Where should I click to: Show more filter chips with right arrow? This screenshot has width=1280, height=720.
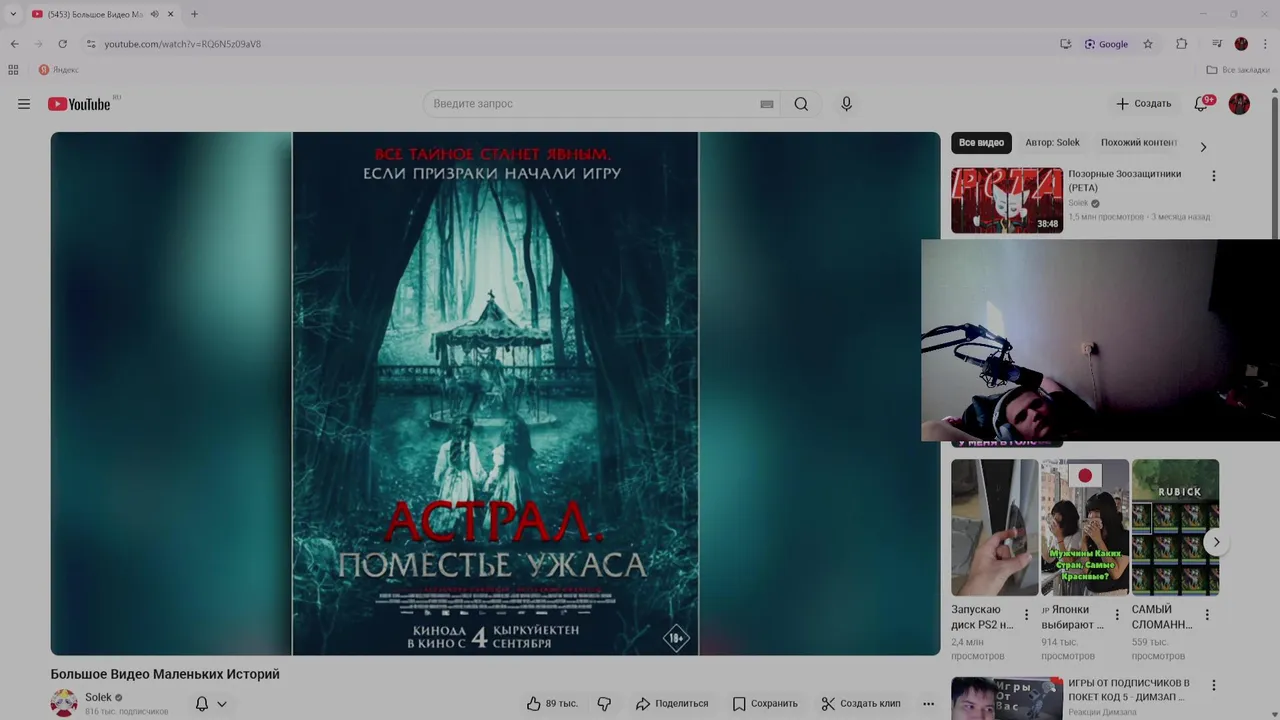(1203, 147)
